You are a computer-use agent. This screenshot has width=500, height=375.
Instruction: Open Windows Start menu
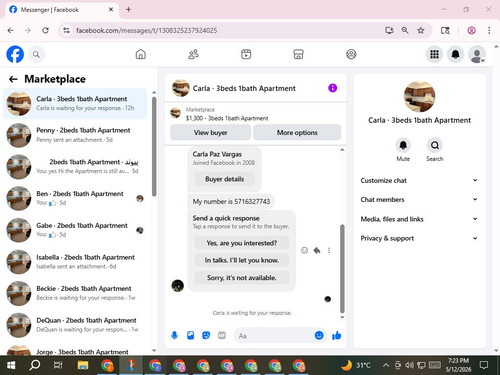tap(11, 365)
